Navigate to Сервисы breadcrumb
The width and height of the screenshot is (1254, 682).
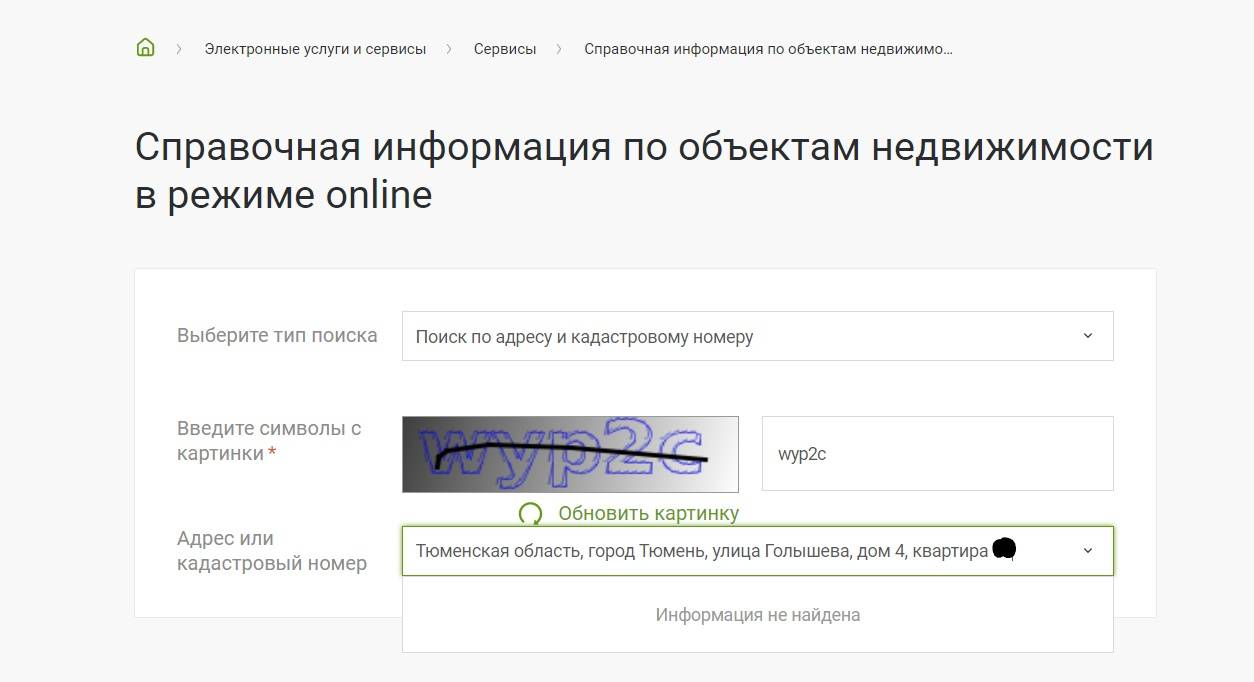point(505,49)
